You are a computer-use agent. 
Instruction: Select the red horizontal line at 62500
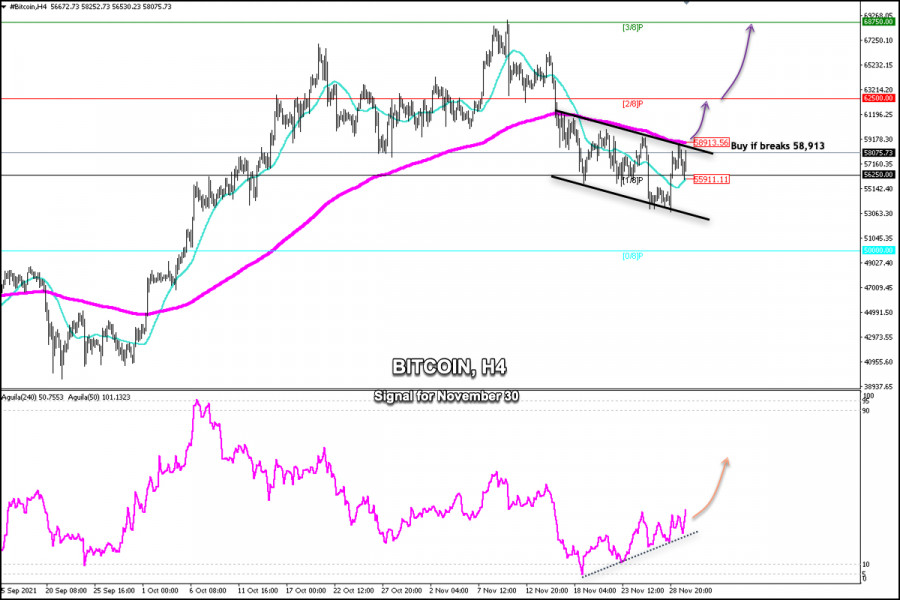430,98
